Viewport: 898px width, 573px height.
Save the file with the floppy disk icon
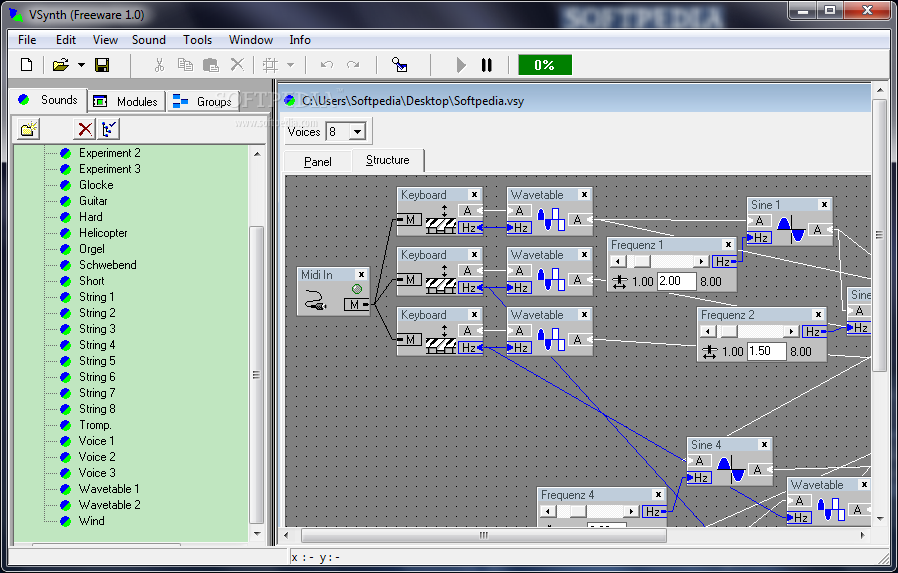(102, 65)
